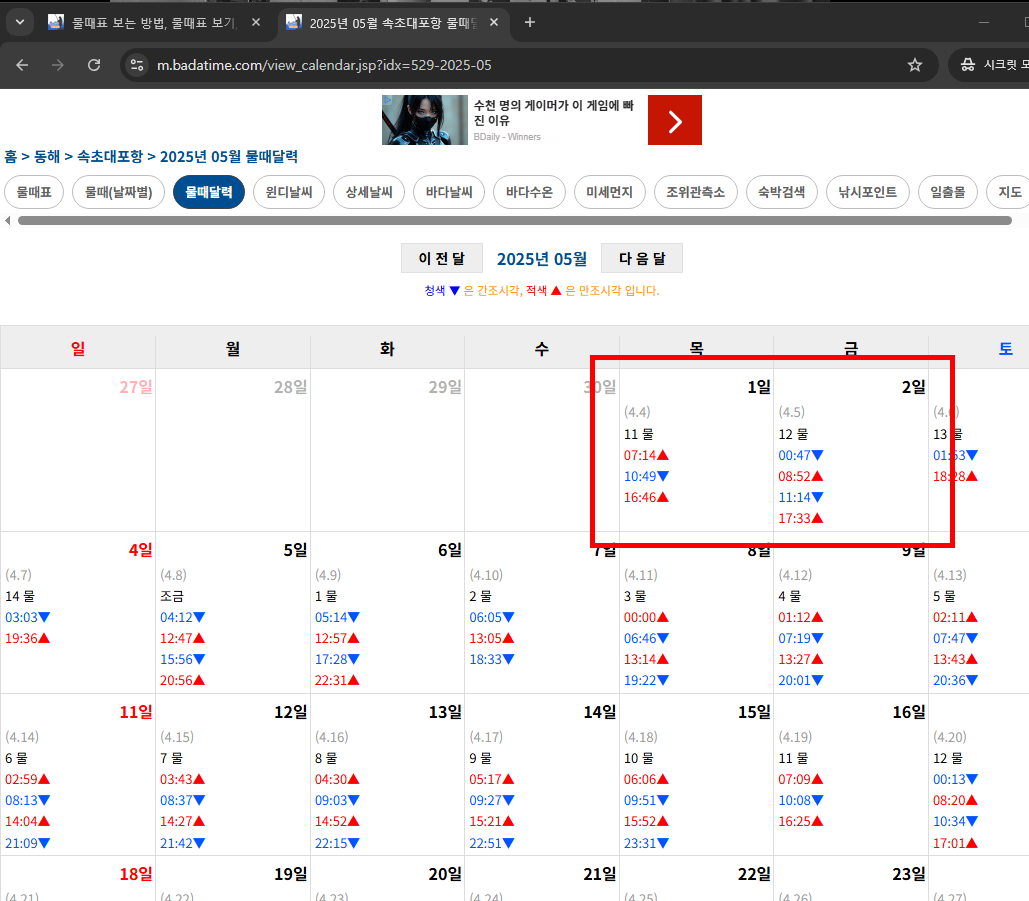
Task: Click the 23:31 low tide time
Action: [646, 843]
